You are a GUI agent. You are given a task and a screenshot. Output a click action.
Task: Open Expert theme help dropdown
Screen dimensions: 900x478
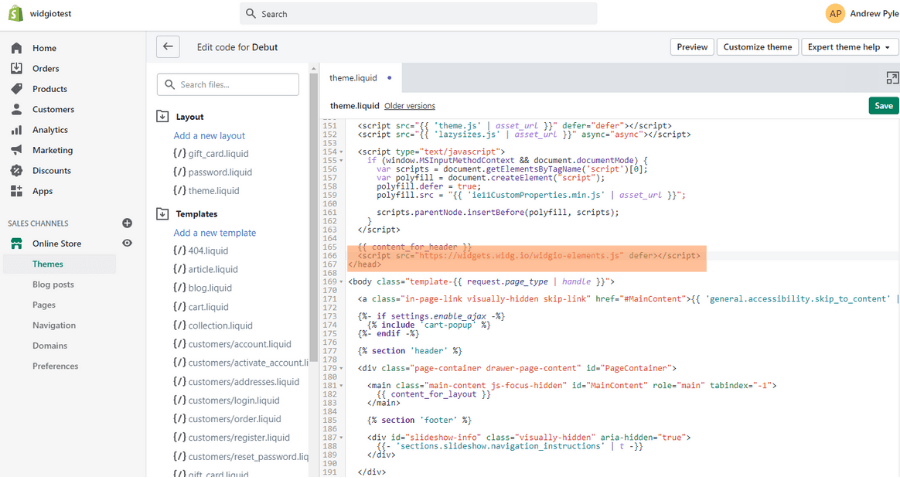(x=849, y=47)
